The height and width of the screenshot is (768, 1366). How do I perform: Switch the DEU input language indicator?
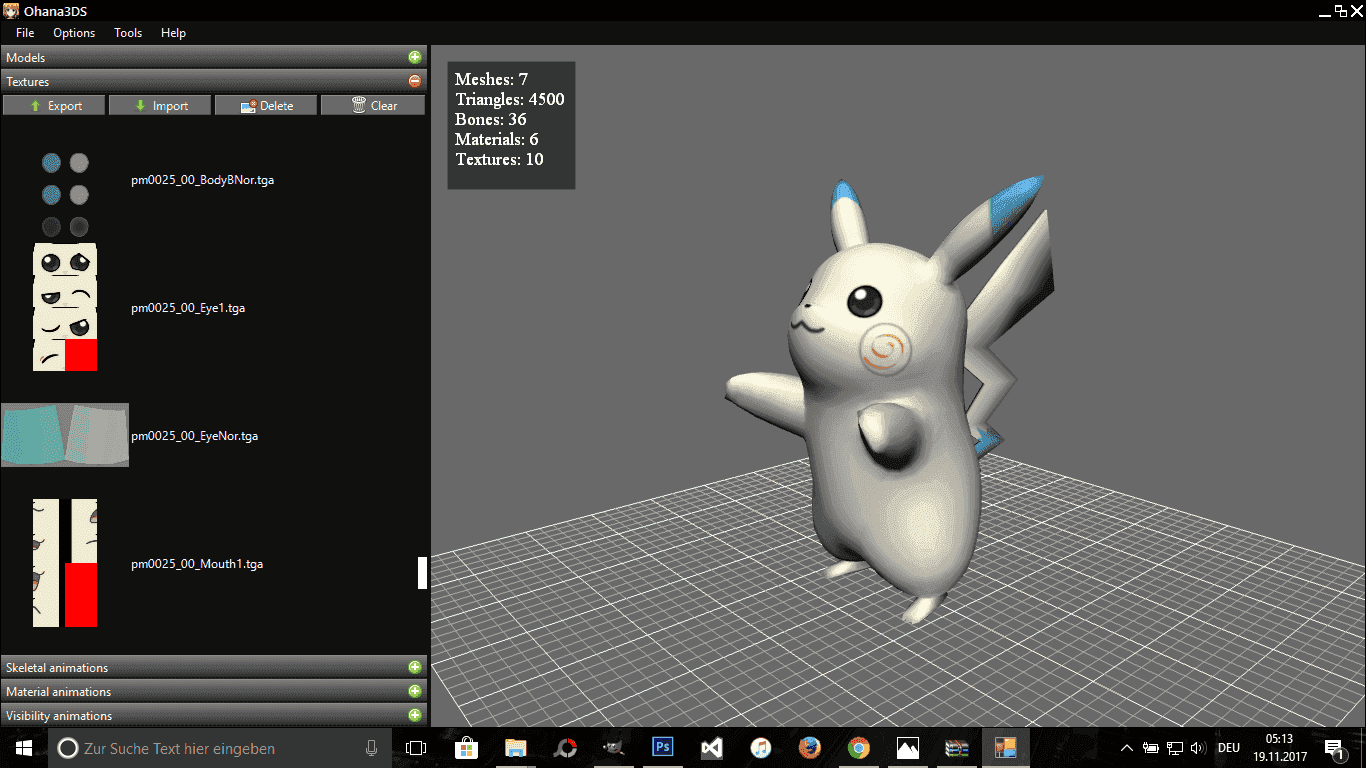pyautogui.click(x=1229, y=748)
